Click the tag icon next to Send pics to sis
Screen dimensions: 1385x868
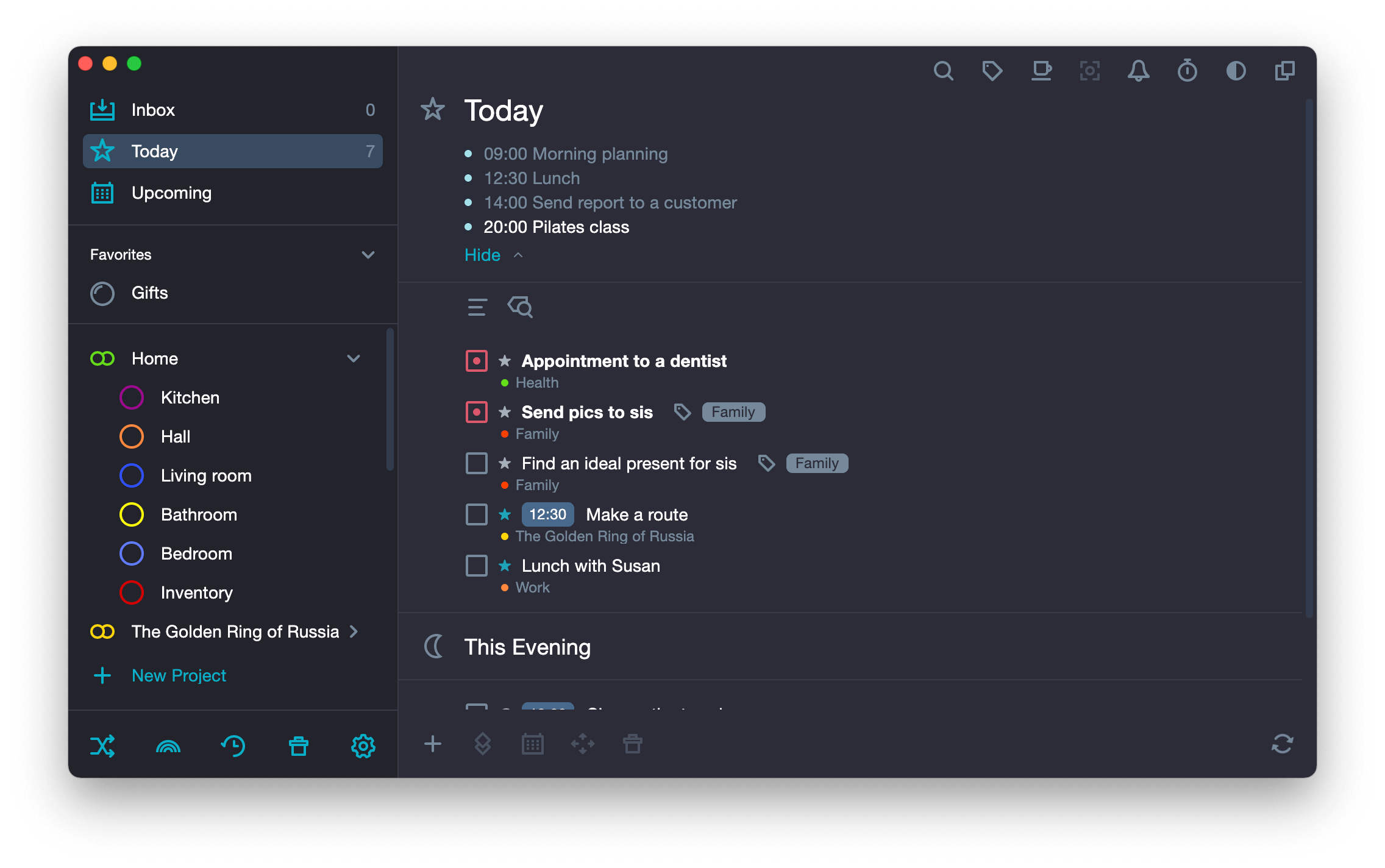click(x=682, y=413)
